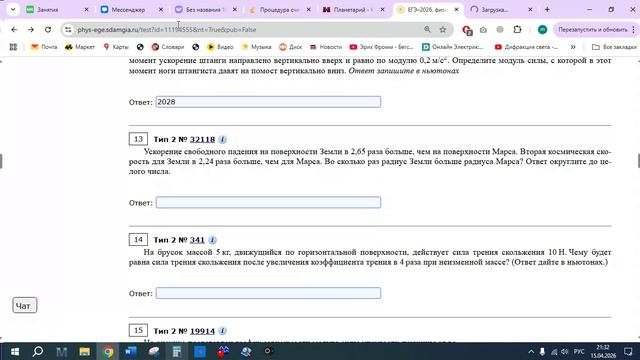Reload the current page
Viewport: 640px width, 360px height.
coord(48,29)
